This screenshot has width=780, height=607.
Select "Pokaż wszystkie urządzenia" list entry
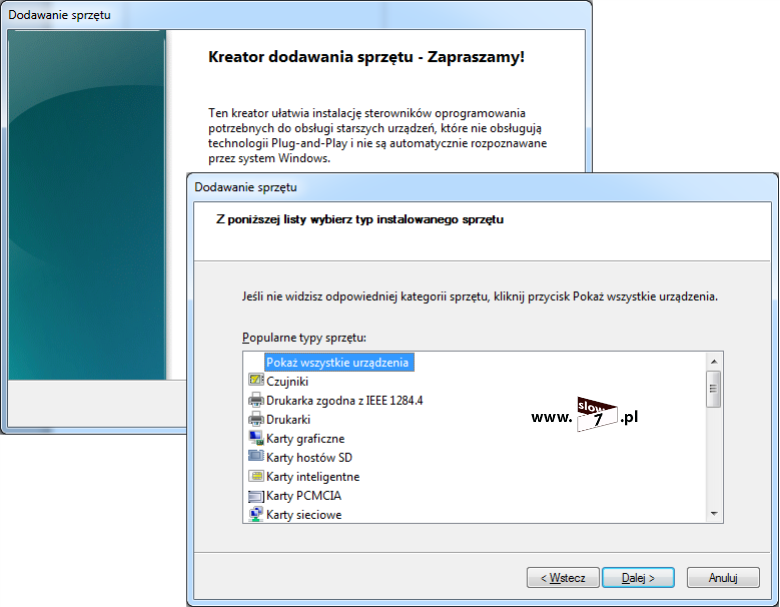click(339, 362)
